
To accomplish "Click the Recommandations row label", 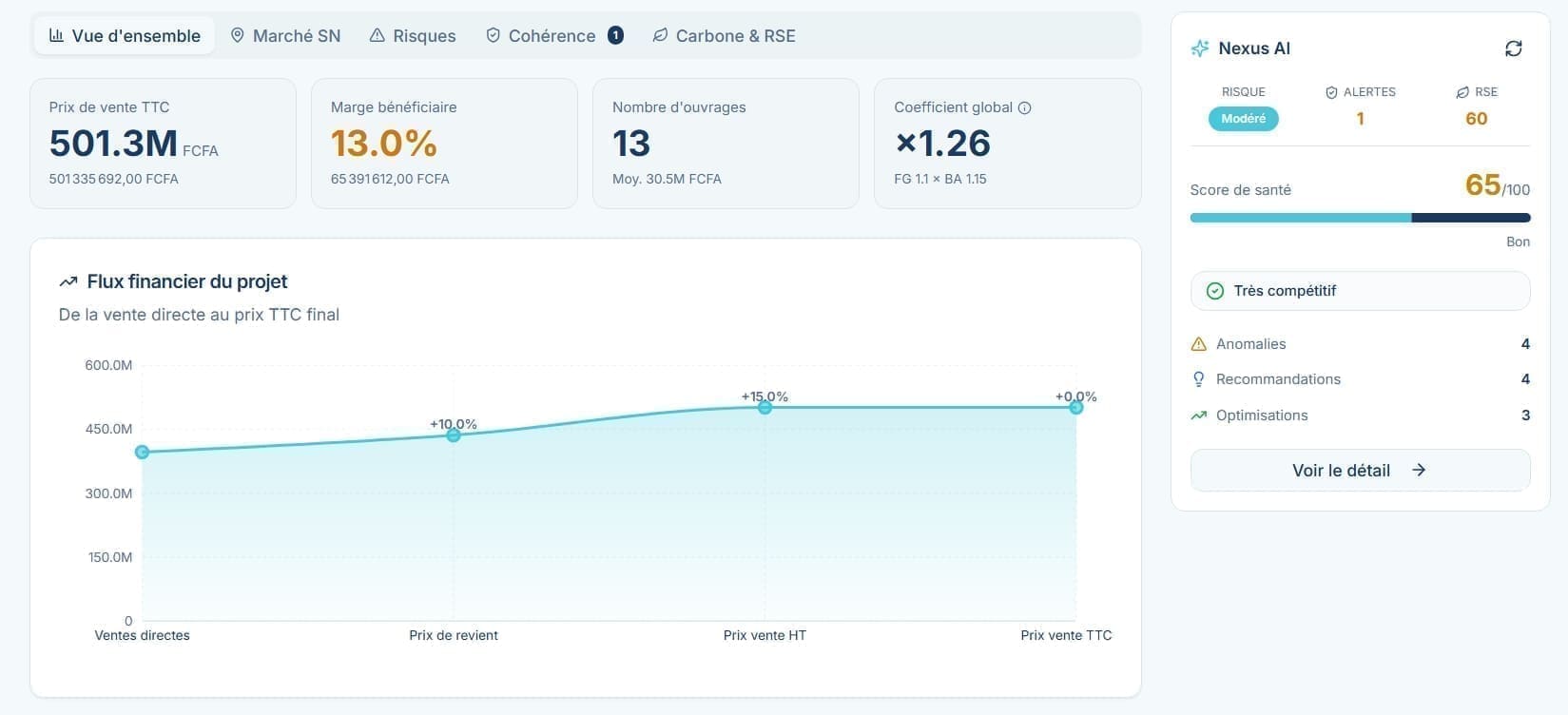I will pos(1278,379).
